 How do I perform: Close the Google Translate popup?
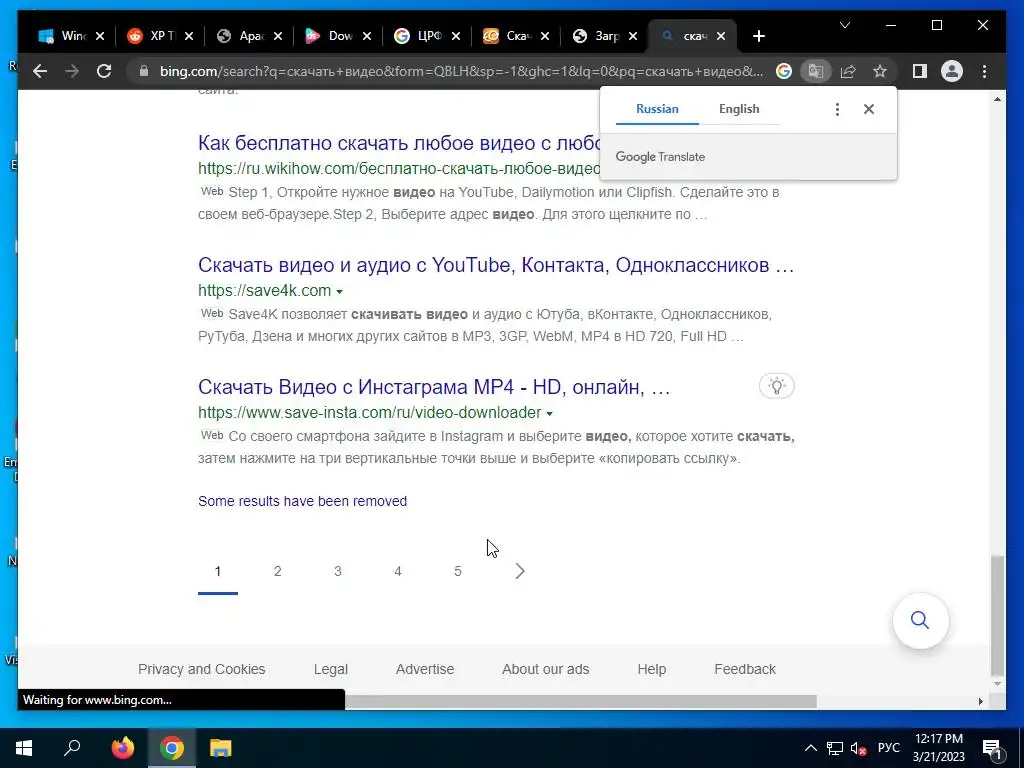point(869,109)
